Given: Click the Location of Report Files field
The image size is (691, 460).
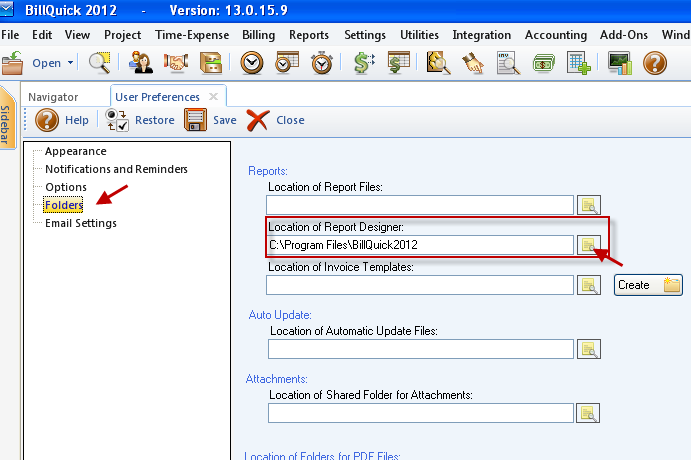Looking at the screenshot, I should point(420,205).
